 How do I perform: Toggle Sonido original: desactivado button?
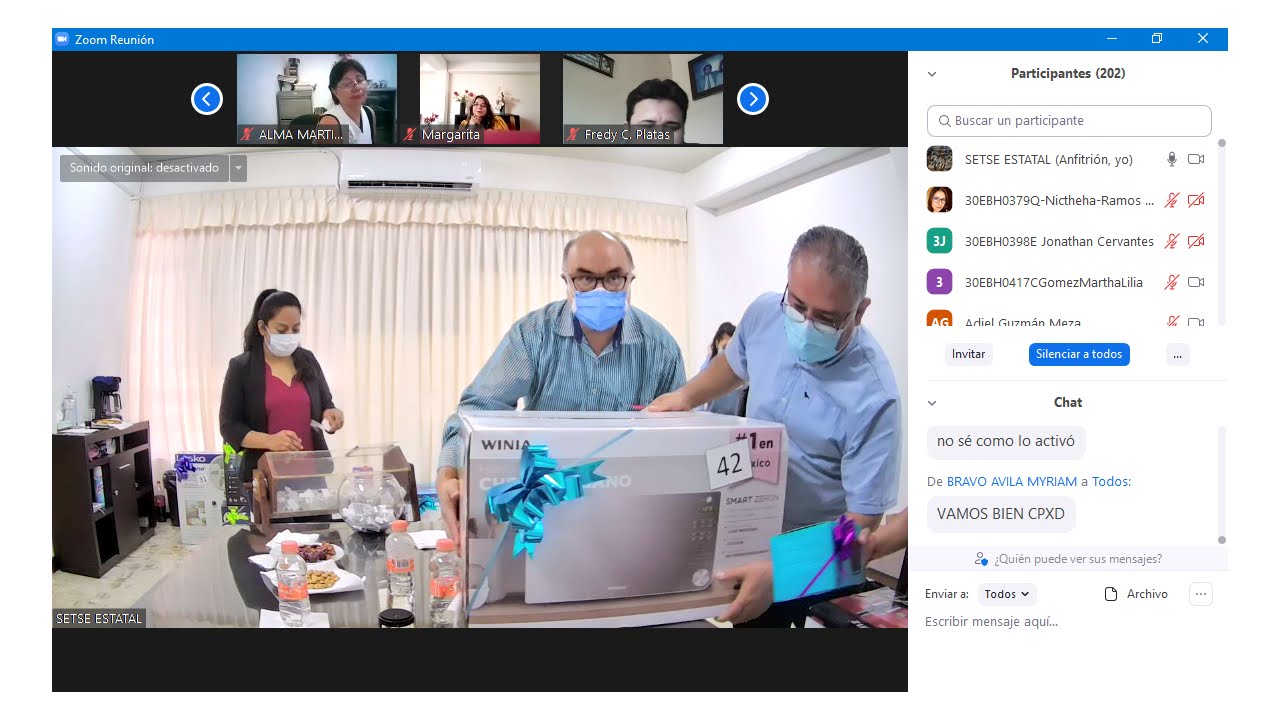coord(144,168)
